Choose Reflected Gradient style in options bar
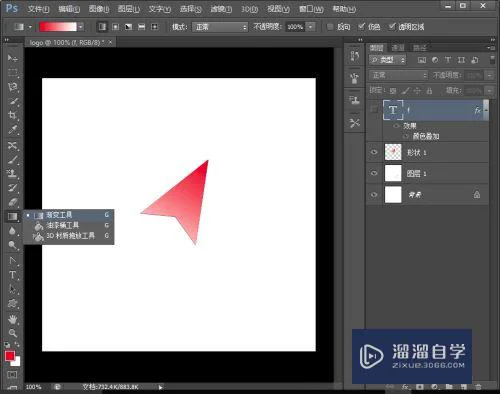The width and height of the screenshot is (500, 394). click(142, 27)
